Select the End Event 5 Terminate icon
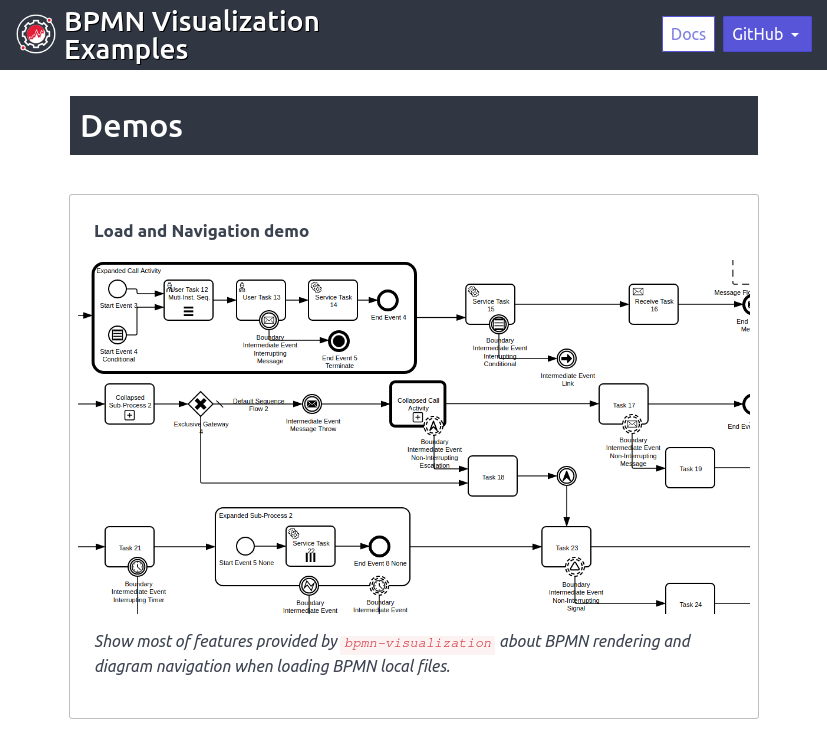The height and width of the screenshot is (729, 827). click(x=339, y=341)
